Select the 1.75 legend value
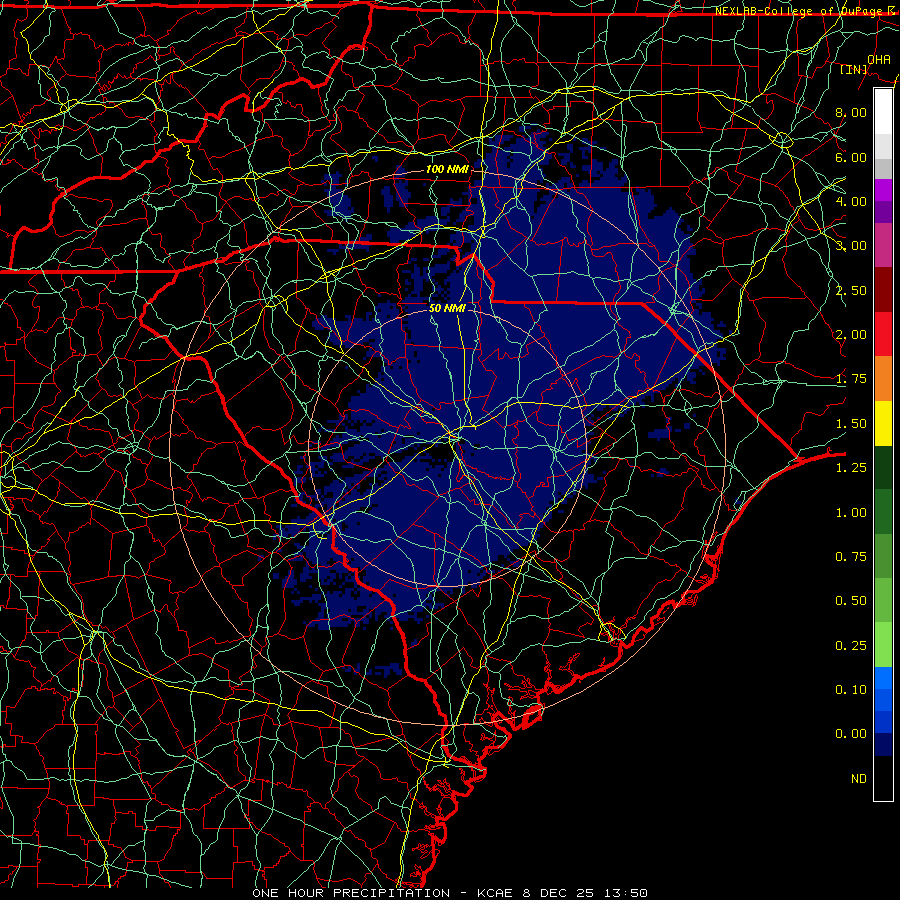This screenshot has width=900, height=900. 851,379
